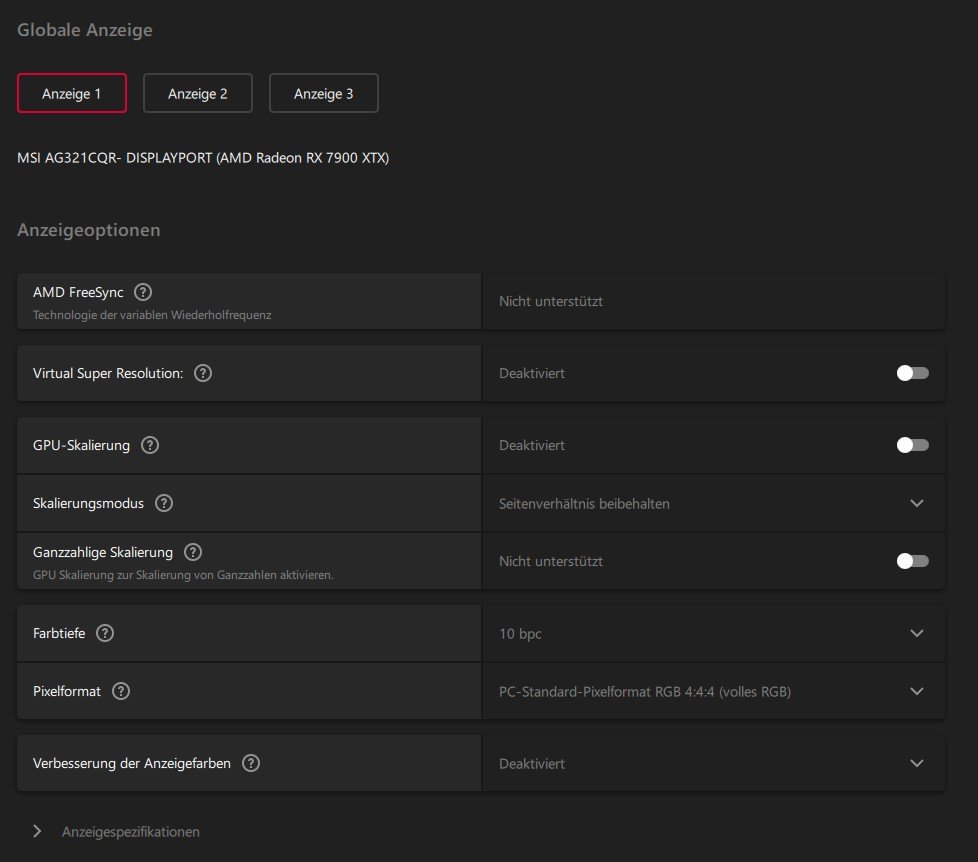Switch to Anzeige 2
This screenshot has height=862, width=978.
click(x=198, y=94)
